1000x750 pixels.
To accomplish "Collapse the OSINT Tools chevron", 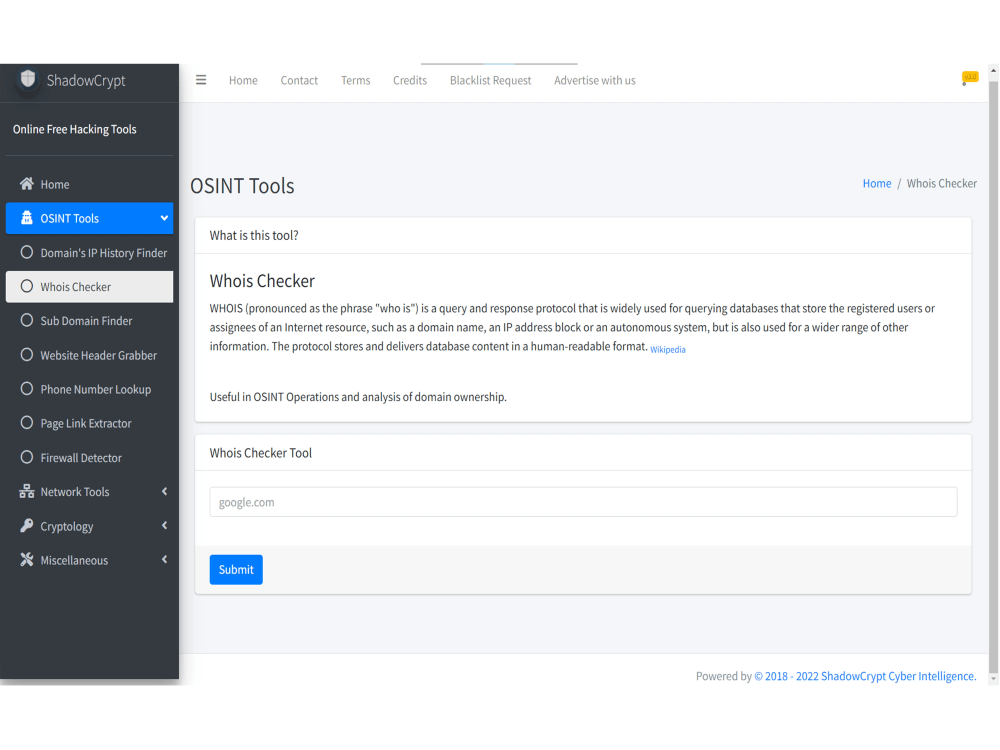I will [165, 218].
